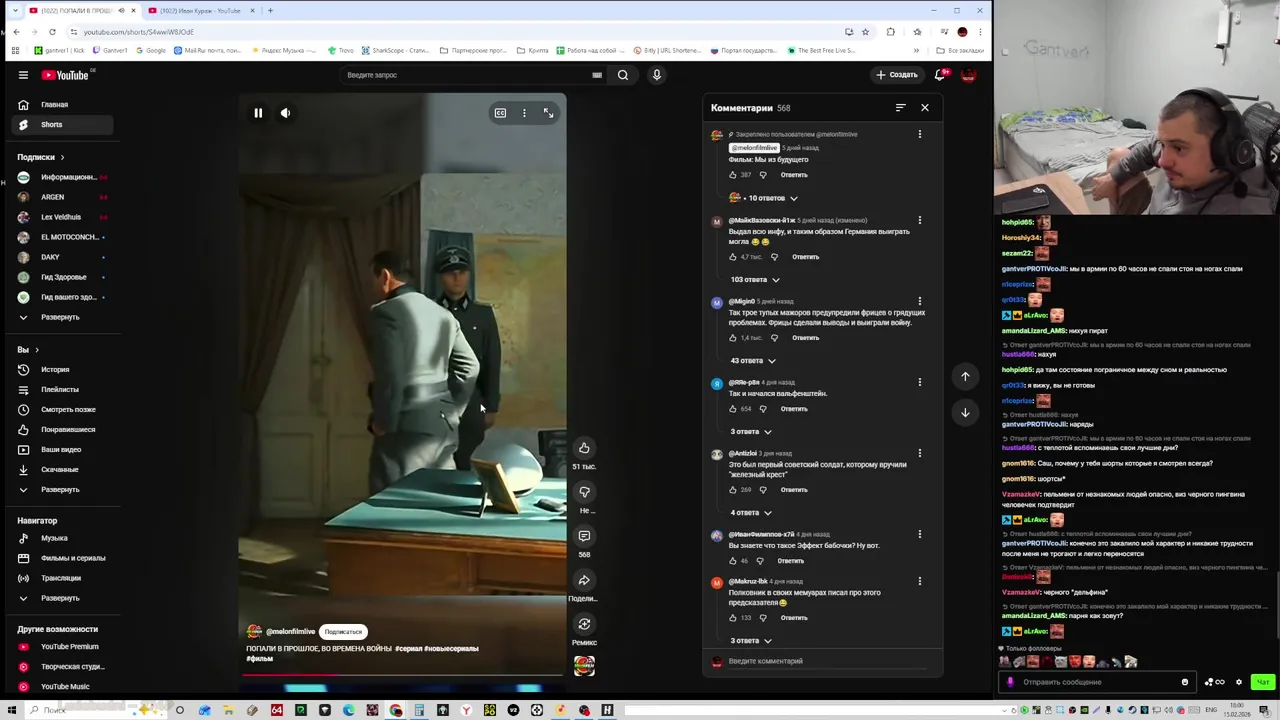Pause the Shorts video

[258, 113]
